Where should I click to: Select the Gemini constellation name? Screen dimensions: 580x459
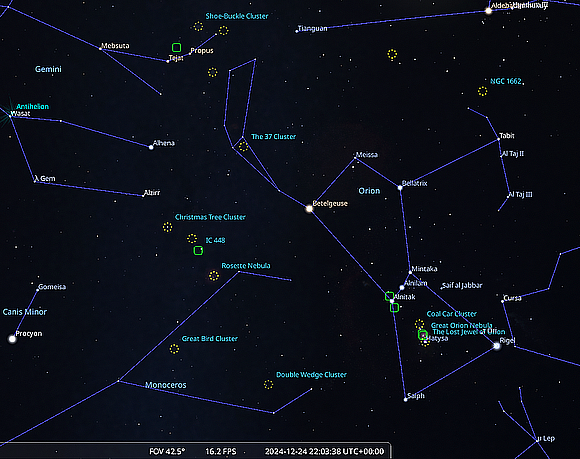tap(48, 69)
